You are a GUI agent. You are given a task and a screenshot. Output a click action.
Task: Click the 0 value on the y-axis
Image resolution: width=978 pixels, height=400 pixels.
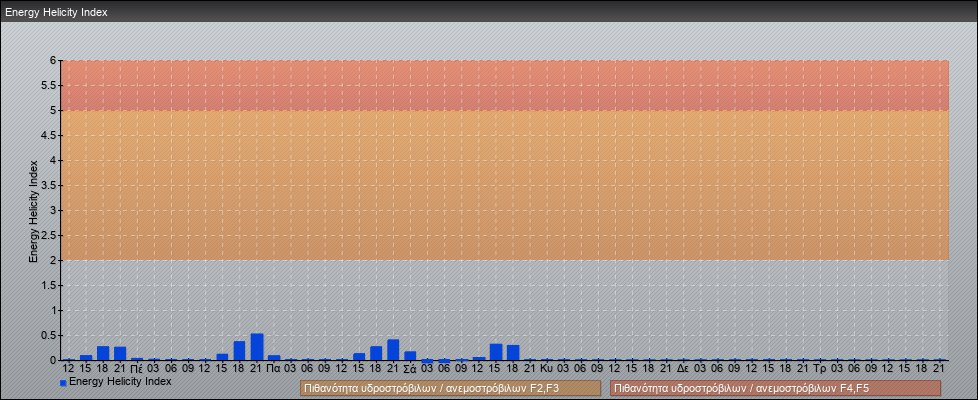coord(54,360)
